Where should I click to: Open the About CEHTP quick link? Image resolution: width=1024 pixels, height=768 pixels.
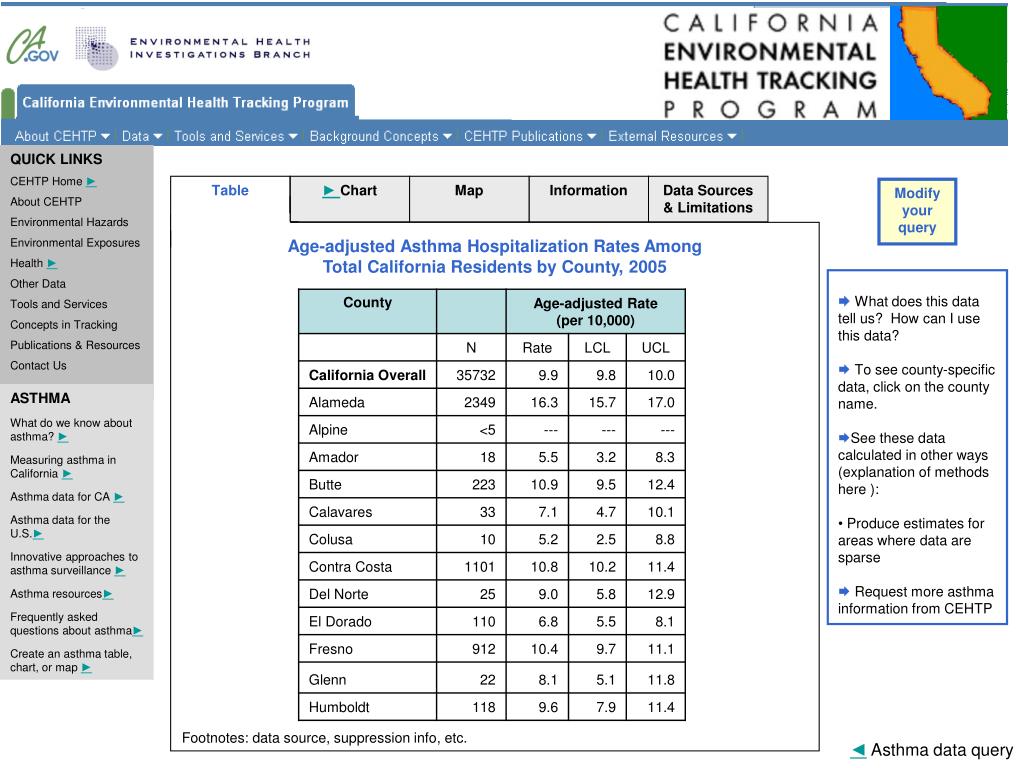[x=46, y=202]
